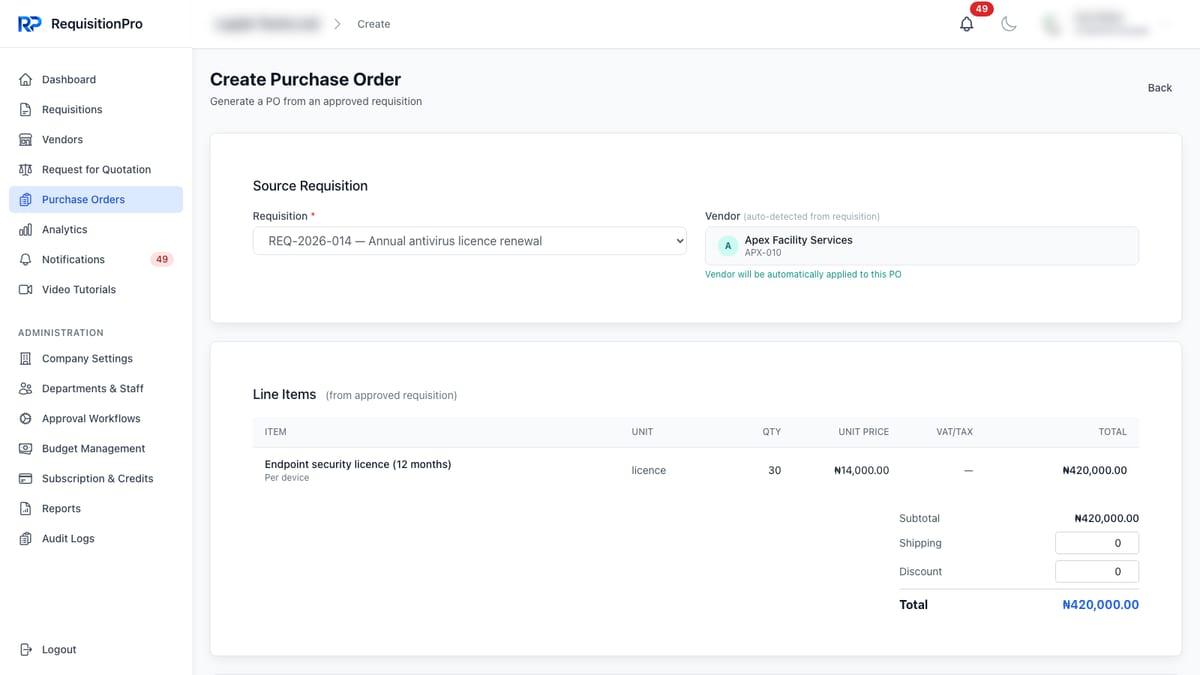Open Departments & Staff page
Viewport: 1200px width, 675px height.
click(x=96, y=389)
